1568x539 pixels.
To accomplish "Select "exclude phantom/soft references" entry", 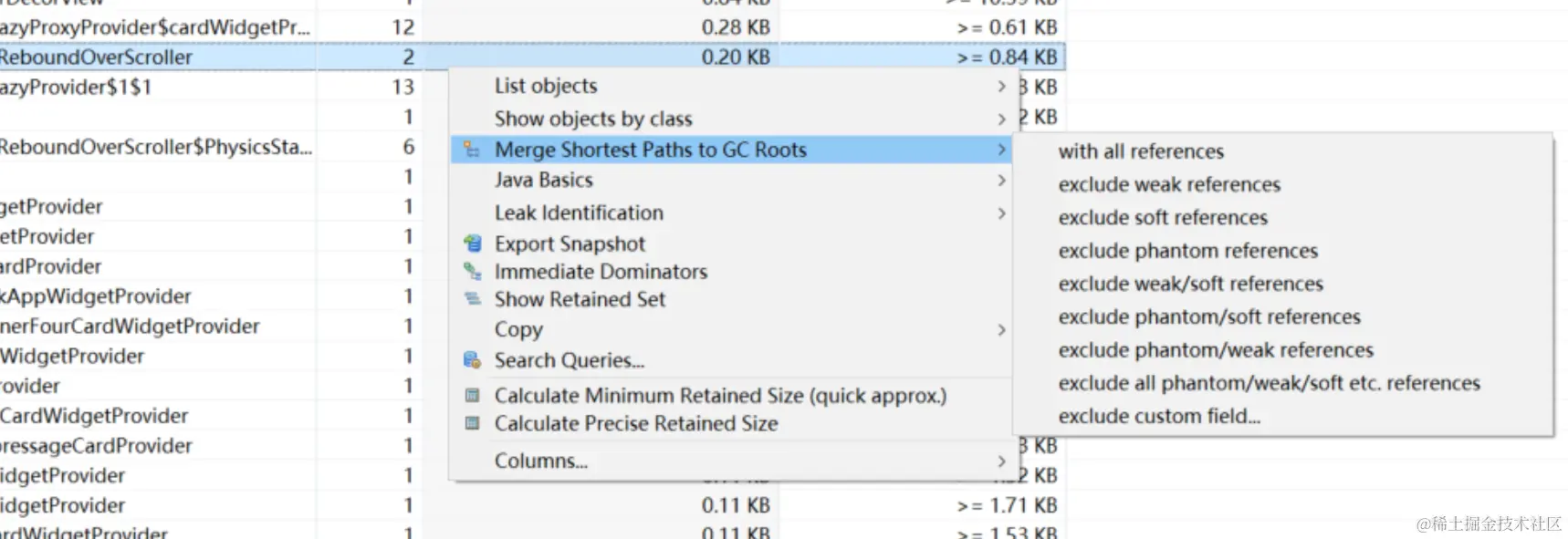I will [1209, 316].
